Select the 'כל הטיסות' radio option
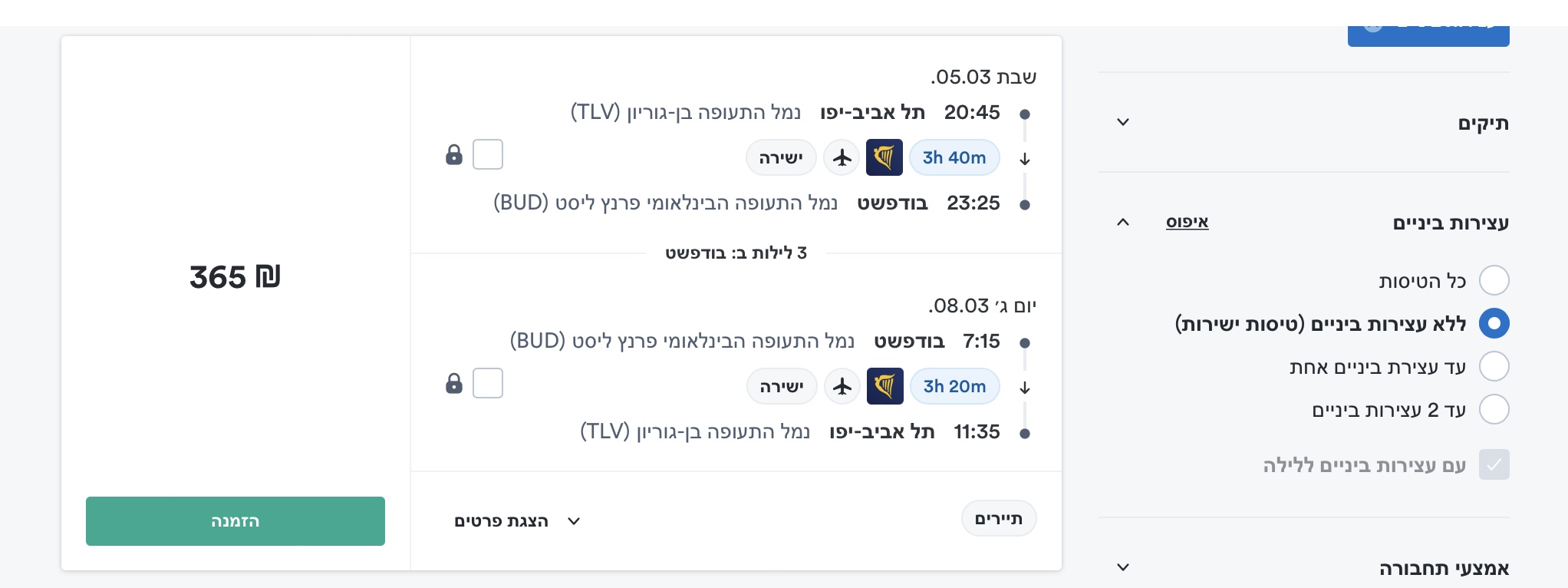Screen dimensions: 1568x588 click(x=1494, y=280)
